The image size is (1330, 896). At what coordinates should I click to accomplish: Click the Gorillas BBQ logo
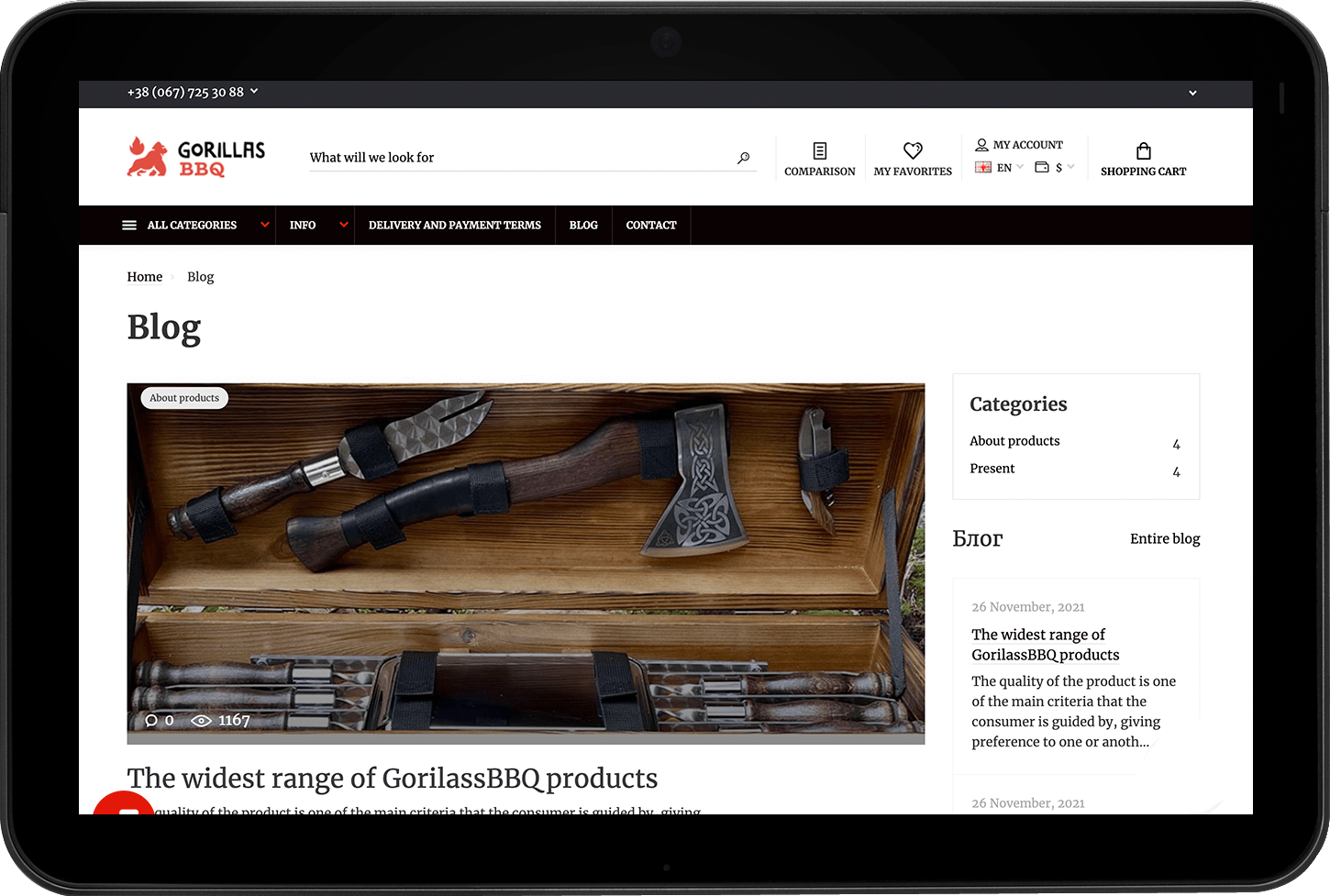coord(195,157)
